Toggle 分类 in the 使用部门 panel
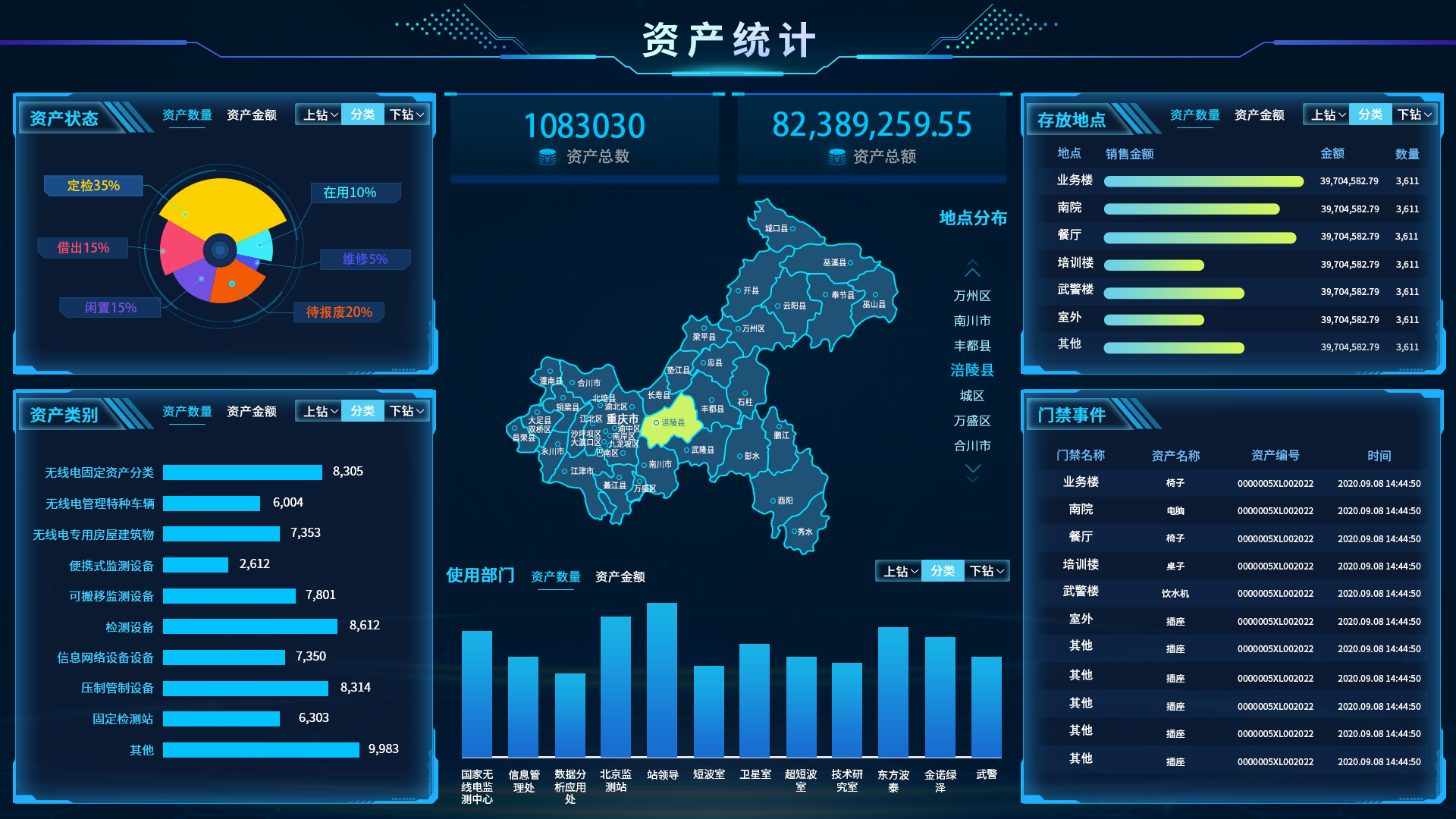The height and width of the screenshot is (819, 1456). pos(943,571)
